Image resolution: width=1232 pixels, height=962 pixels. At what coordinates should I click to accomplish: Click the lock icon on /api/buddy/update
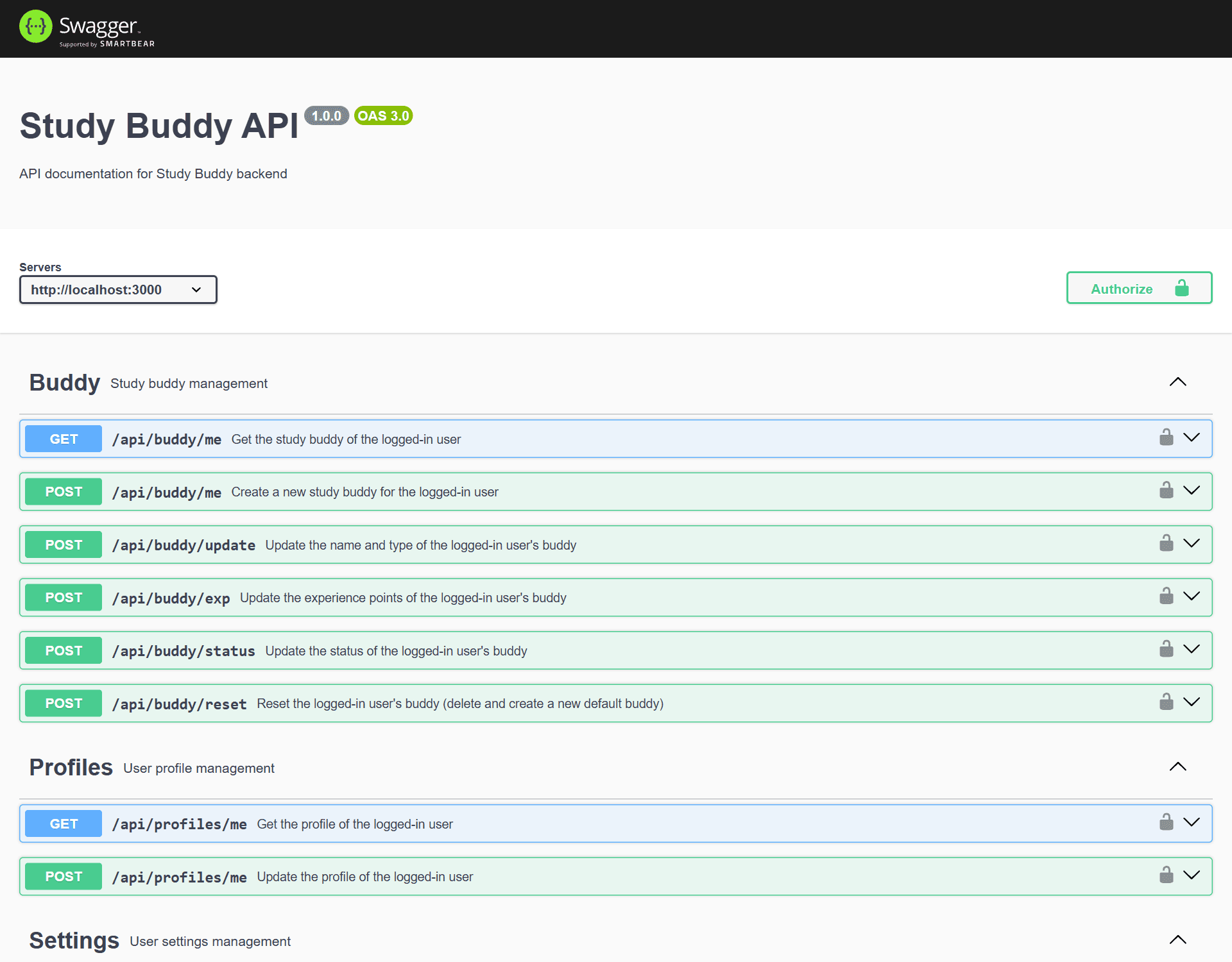pos(1166,543)
